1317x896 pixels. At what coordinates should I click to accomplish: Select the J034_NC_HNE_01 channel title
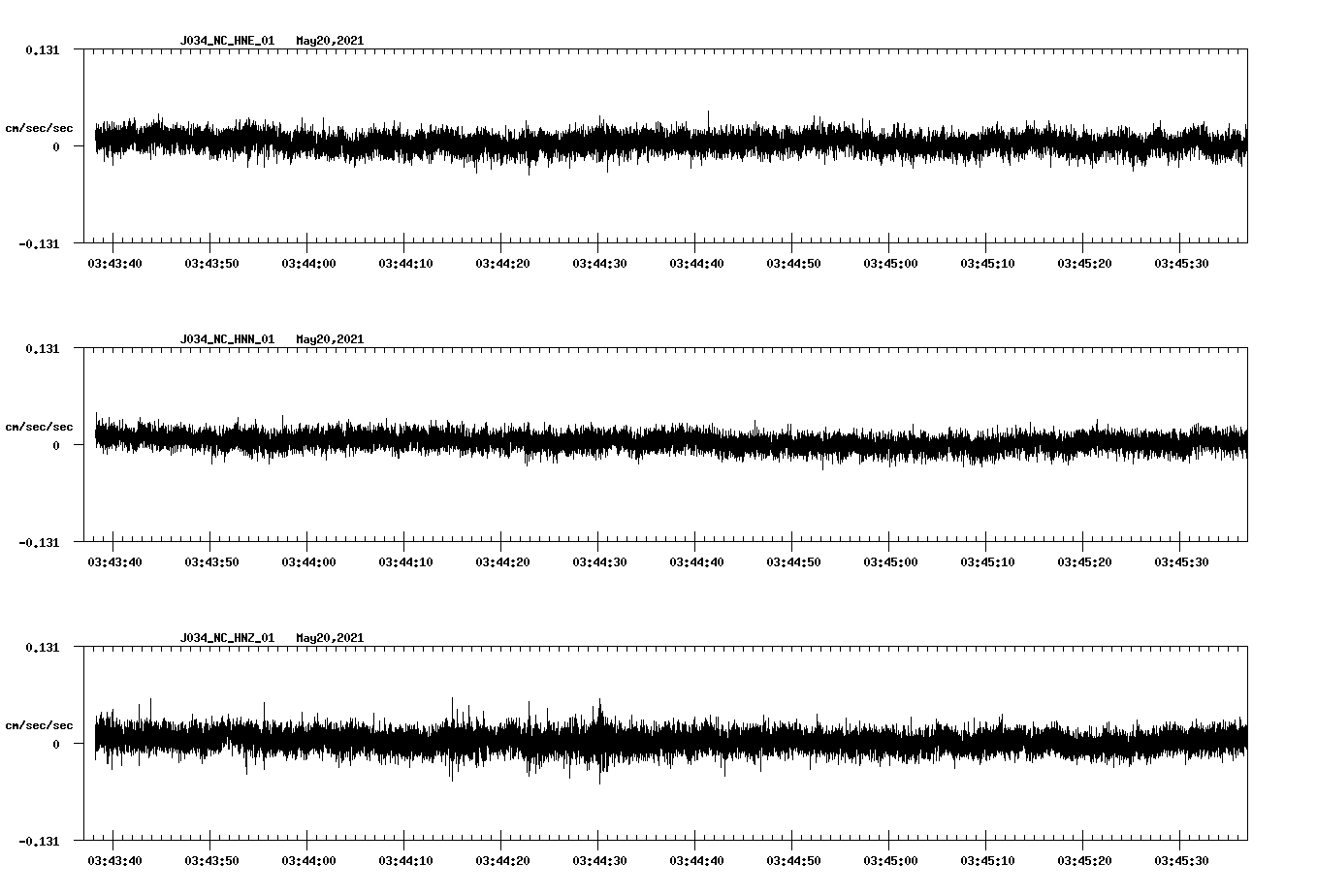226,41
